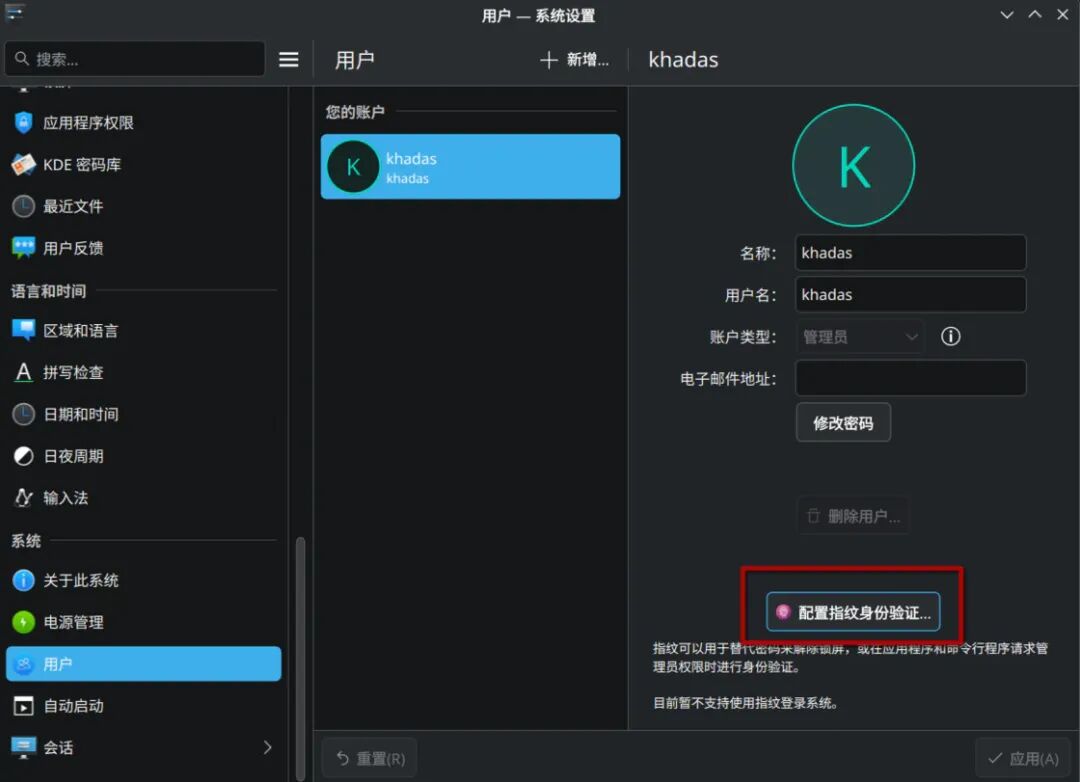Click the 会话 monitor icon
The height and width of the screenshot is (782, 1080).
pyautogui.click(x=23, y=748)
